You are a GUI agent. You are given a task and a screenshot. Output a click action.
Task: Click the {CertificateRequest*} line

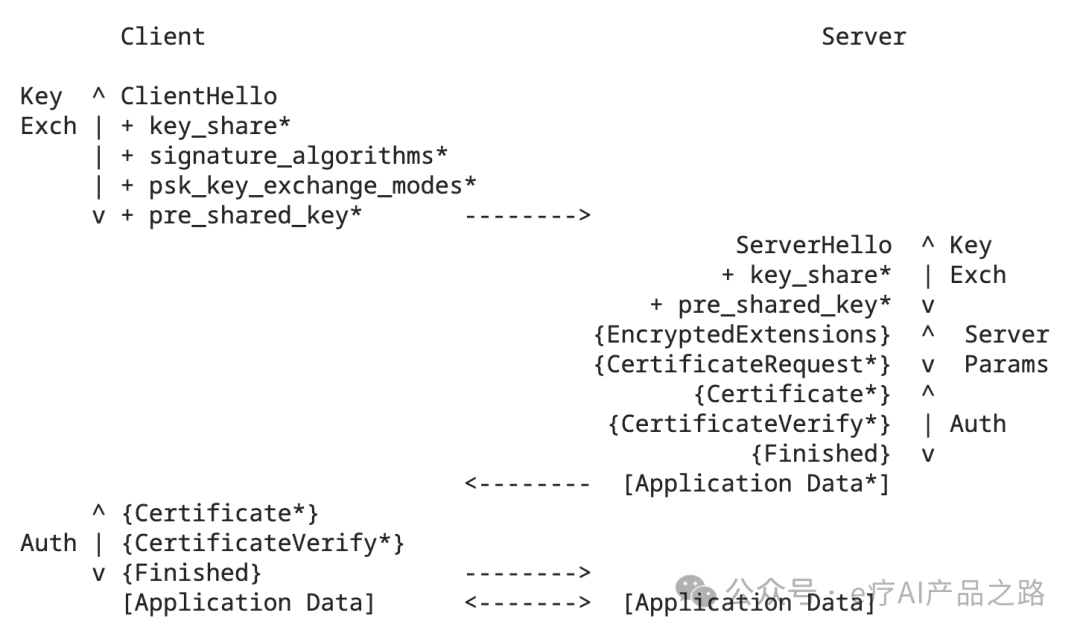tap(742, 365)
